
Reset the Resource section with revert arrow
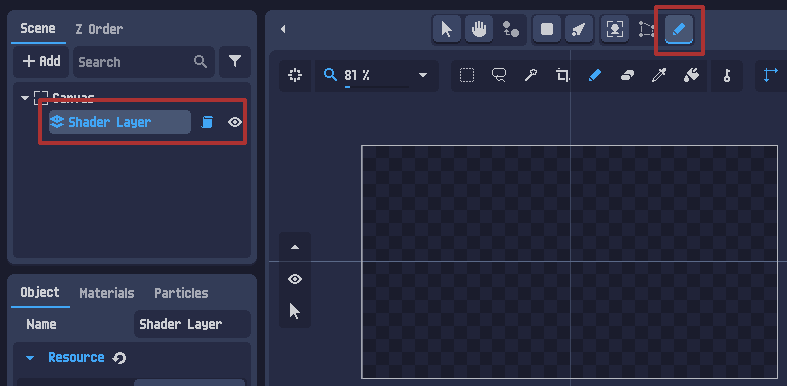119,358
